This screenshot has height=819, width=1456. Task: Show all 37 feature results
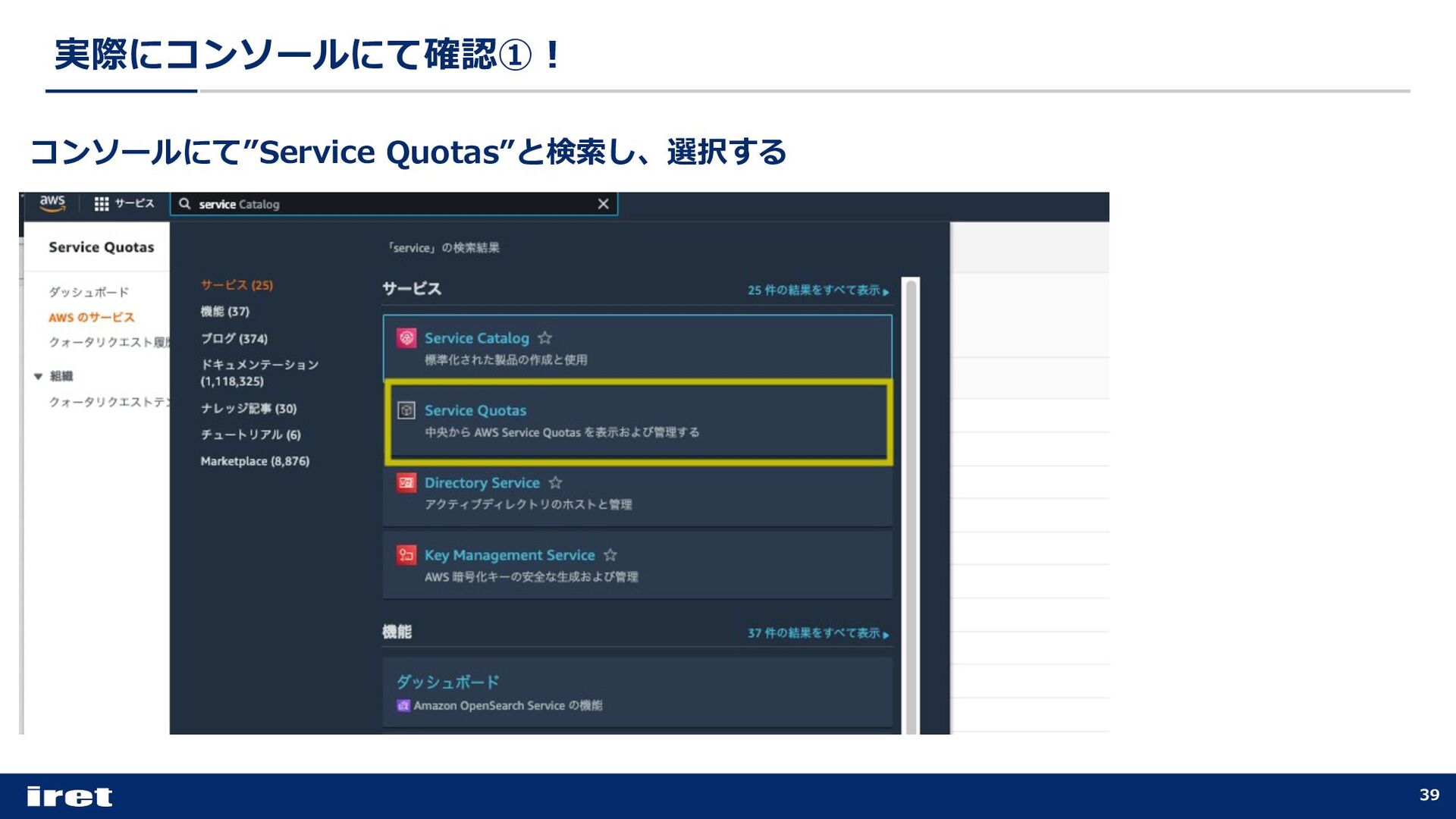click(817, 633)
